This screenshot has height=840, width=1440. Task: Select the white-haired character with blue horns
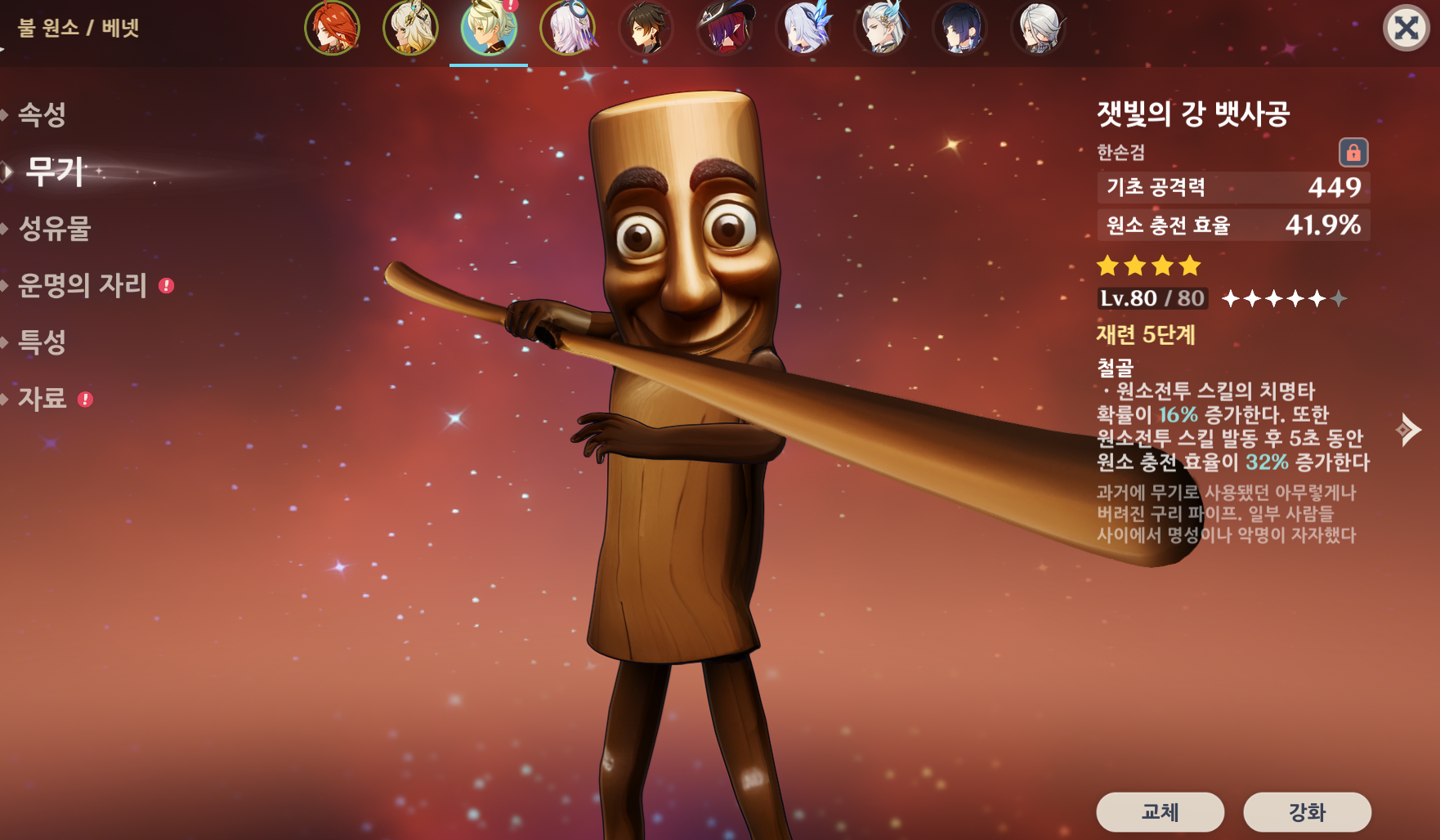click(x=882, y=28)
